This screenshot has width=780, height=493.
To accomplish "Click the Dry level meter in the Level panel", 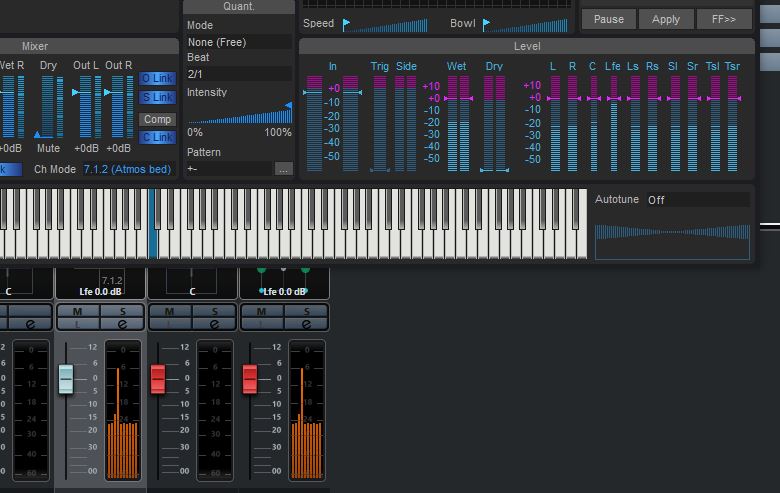I will pyautogui.click(x=494, y=123).
